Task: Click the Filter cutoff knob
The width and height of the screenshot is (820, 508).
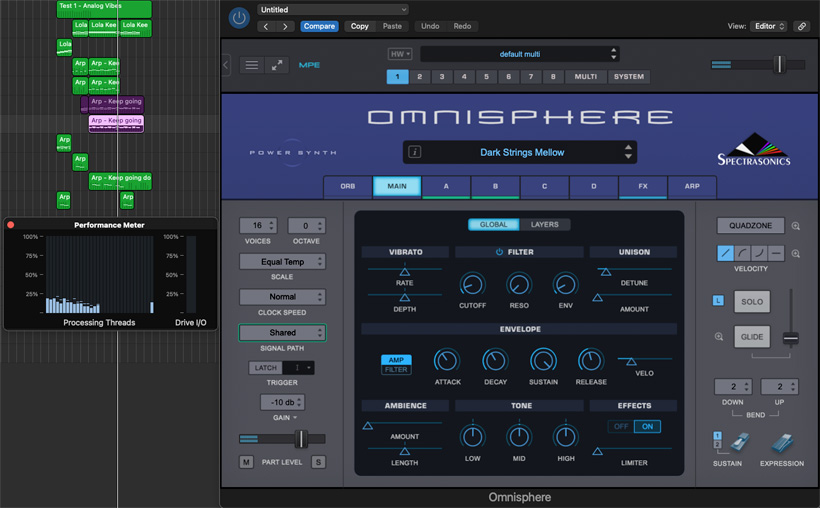Action: point(472,285)
